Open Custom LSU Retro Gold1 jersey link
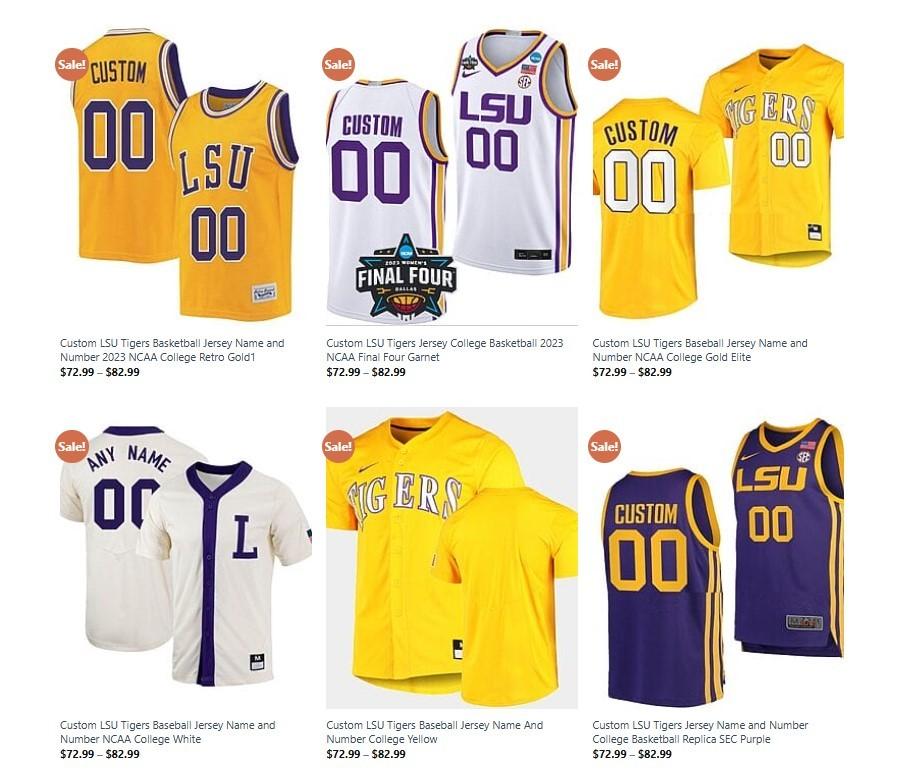The height and width of the screenshot is (784, 905). [172, 350]
